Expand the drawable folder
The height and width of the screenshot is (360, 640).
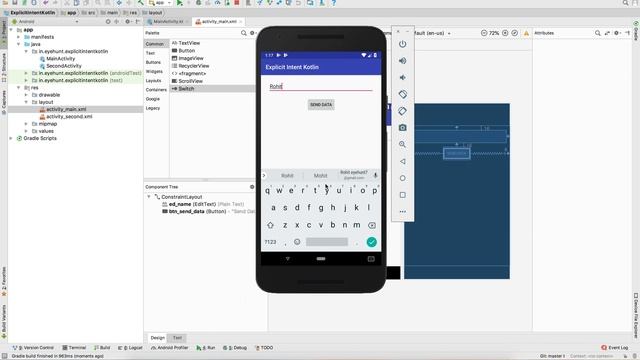(26, 95)
